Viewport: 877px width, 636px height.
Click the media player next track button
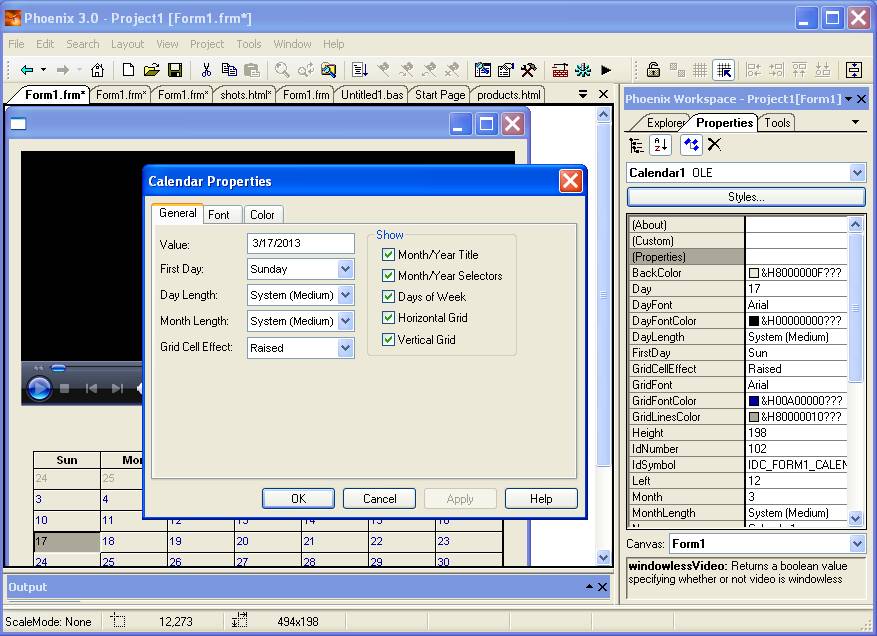tap(117, 388)
